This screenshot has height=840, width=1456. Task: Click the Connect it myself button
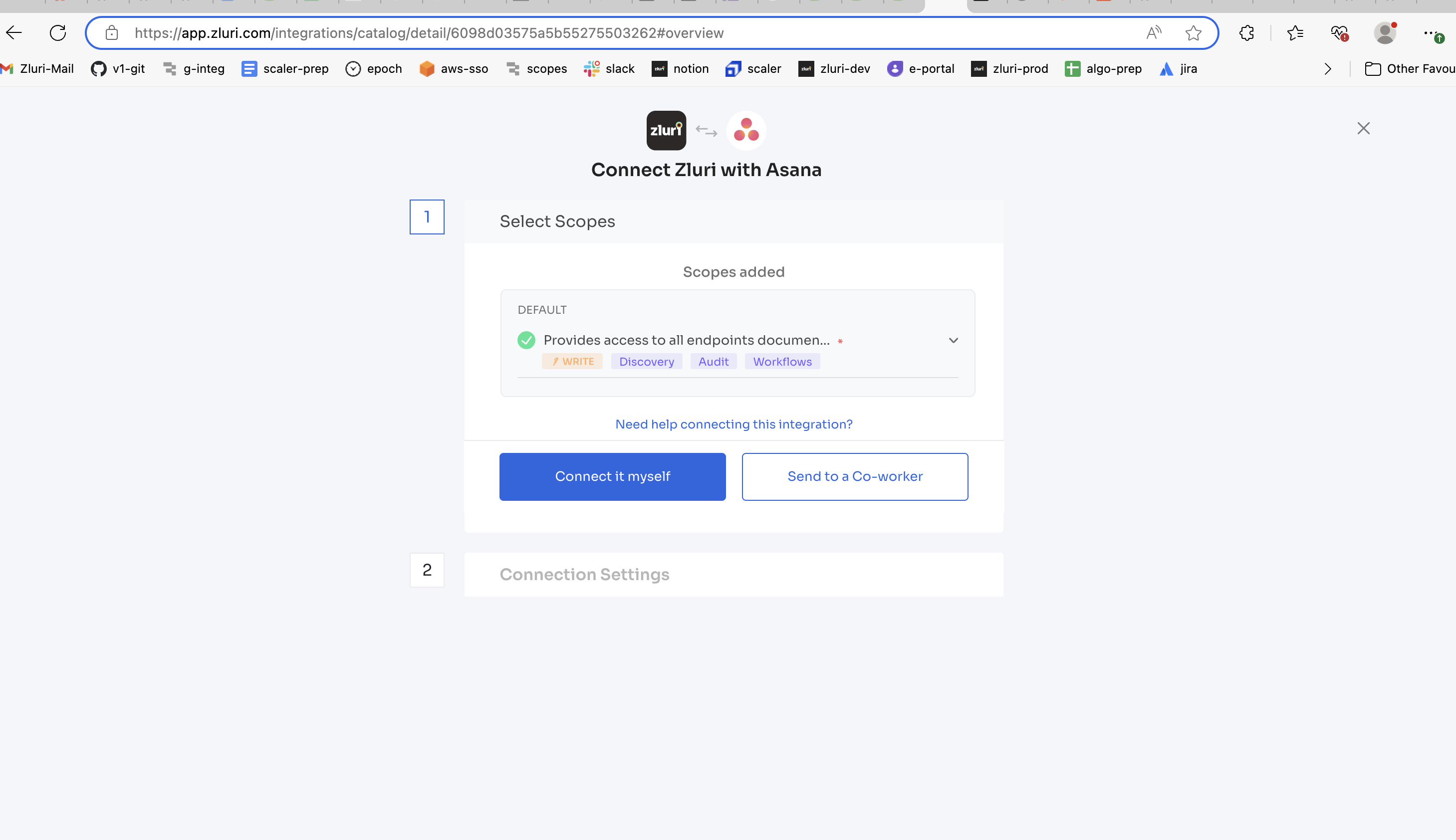point(612,476)
